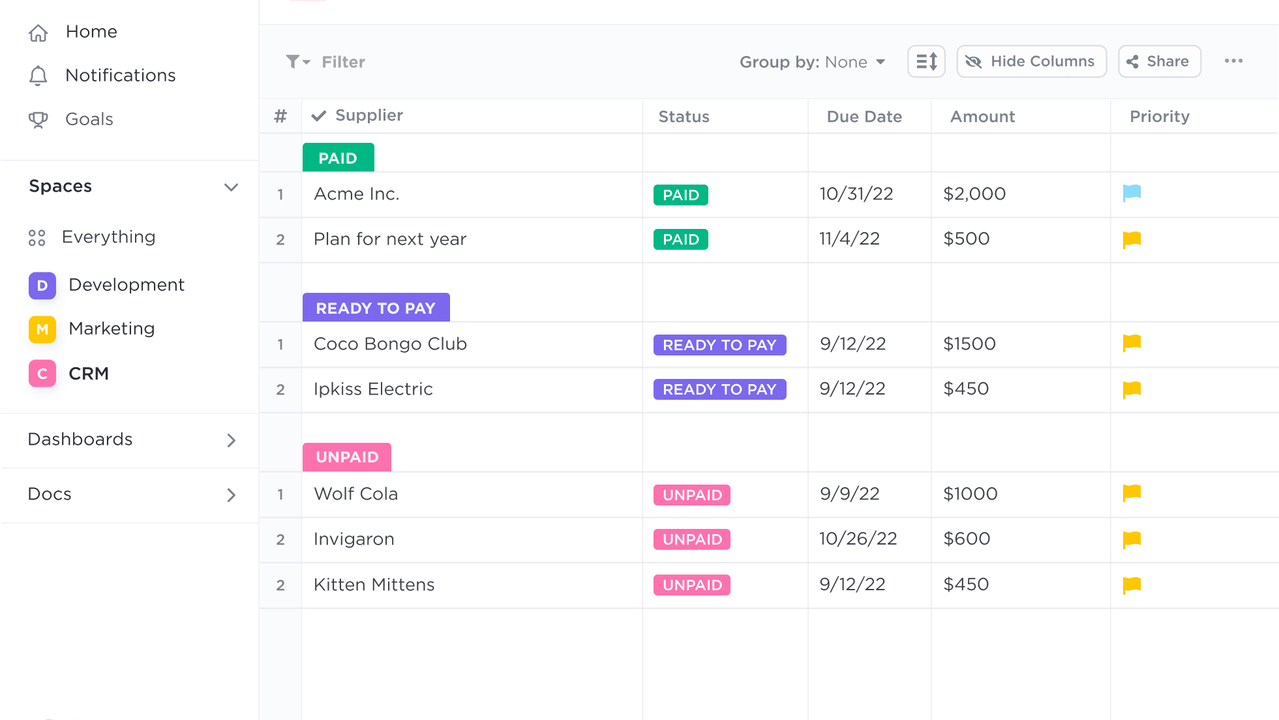Open the more options ellipsis menu

(x=1233, y=61)
